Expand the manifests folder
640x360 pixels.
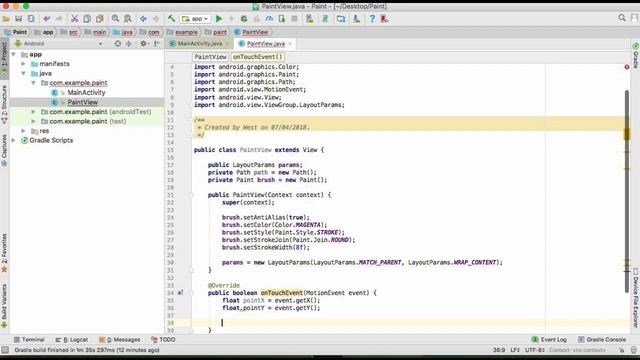pyautogui.click(x=23, y=64)
